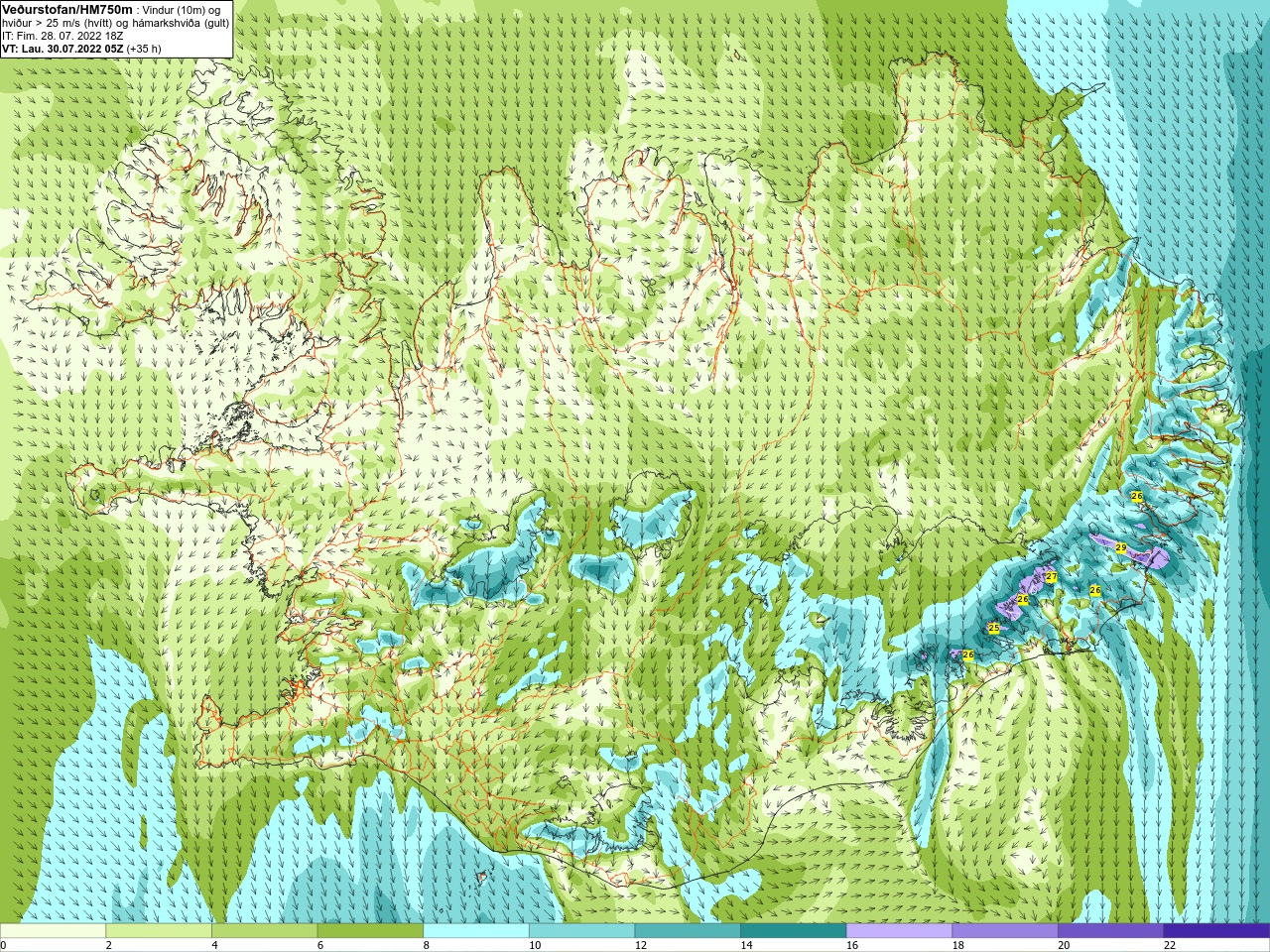Select the 20–22 m/s violet legend swatch

[1111, 931]
